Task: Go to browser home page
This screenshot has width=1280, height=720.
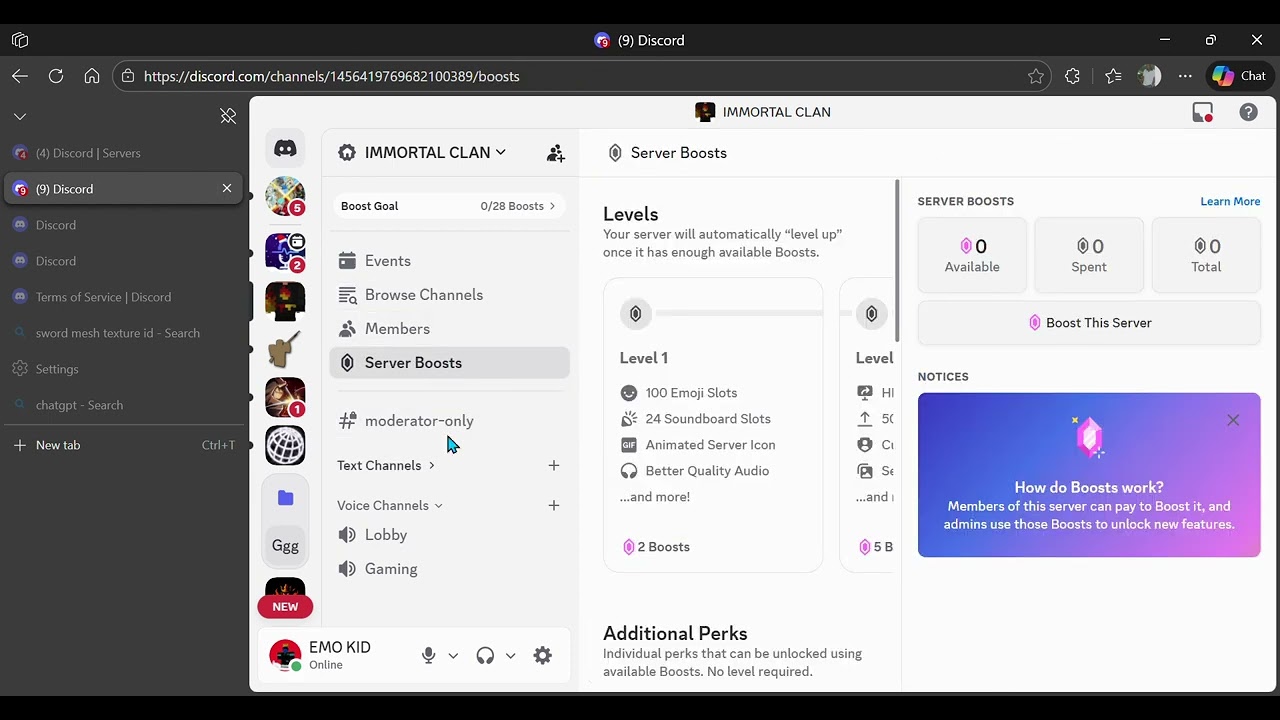Action: pyautogui.click(x=92, y=76)
